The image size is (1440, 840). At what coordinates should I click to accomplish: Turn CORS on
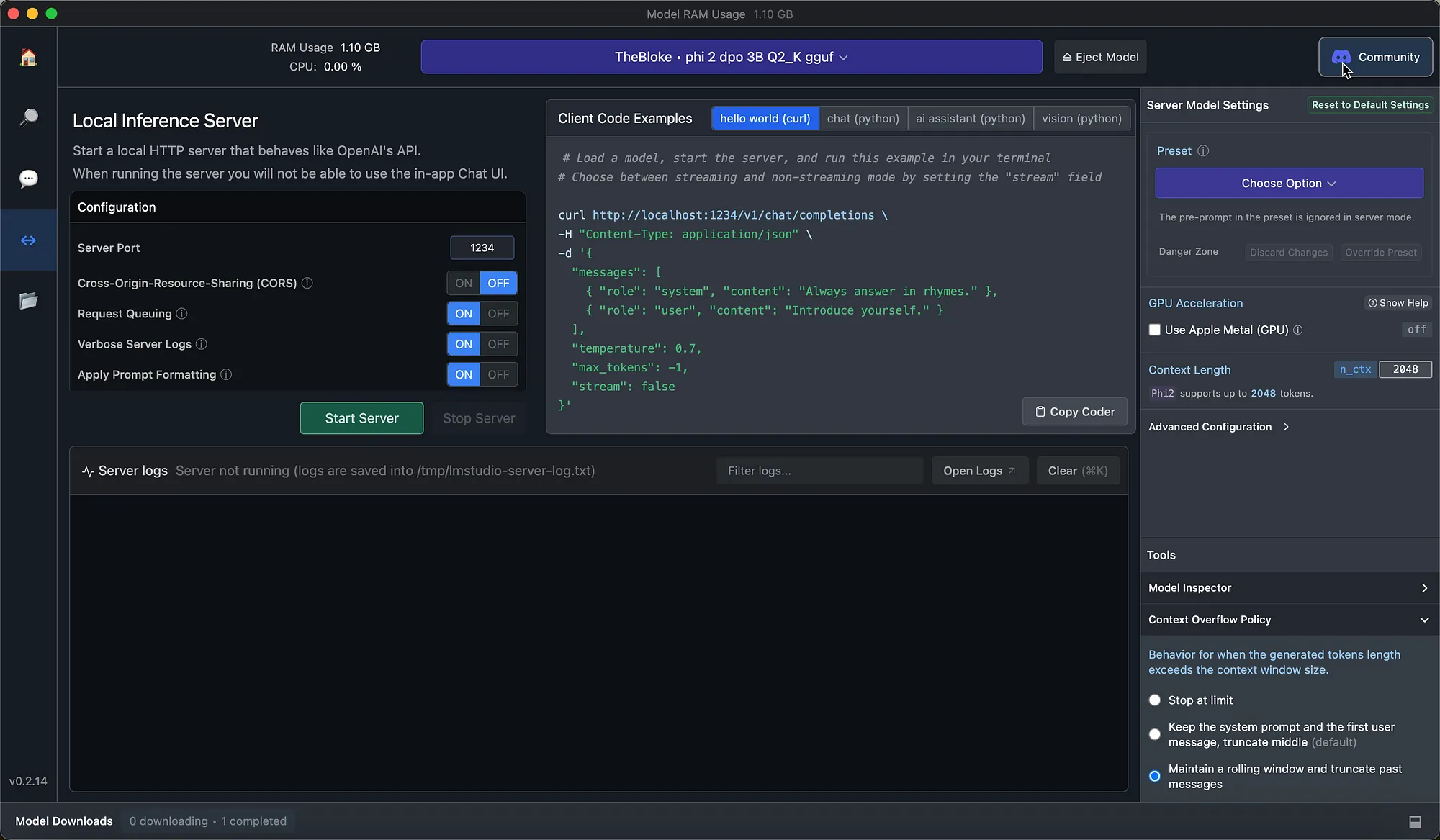464,284
